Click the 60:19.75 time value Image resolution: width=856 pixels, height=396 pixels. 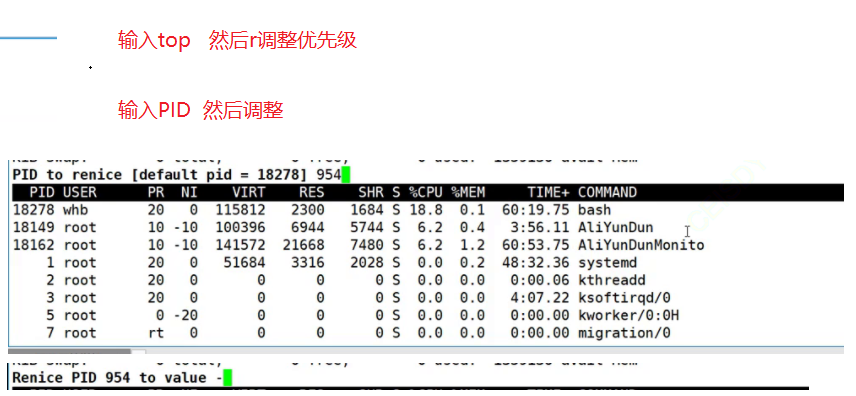536,210
